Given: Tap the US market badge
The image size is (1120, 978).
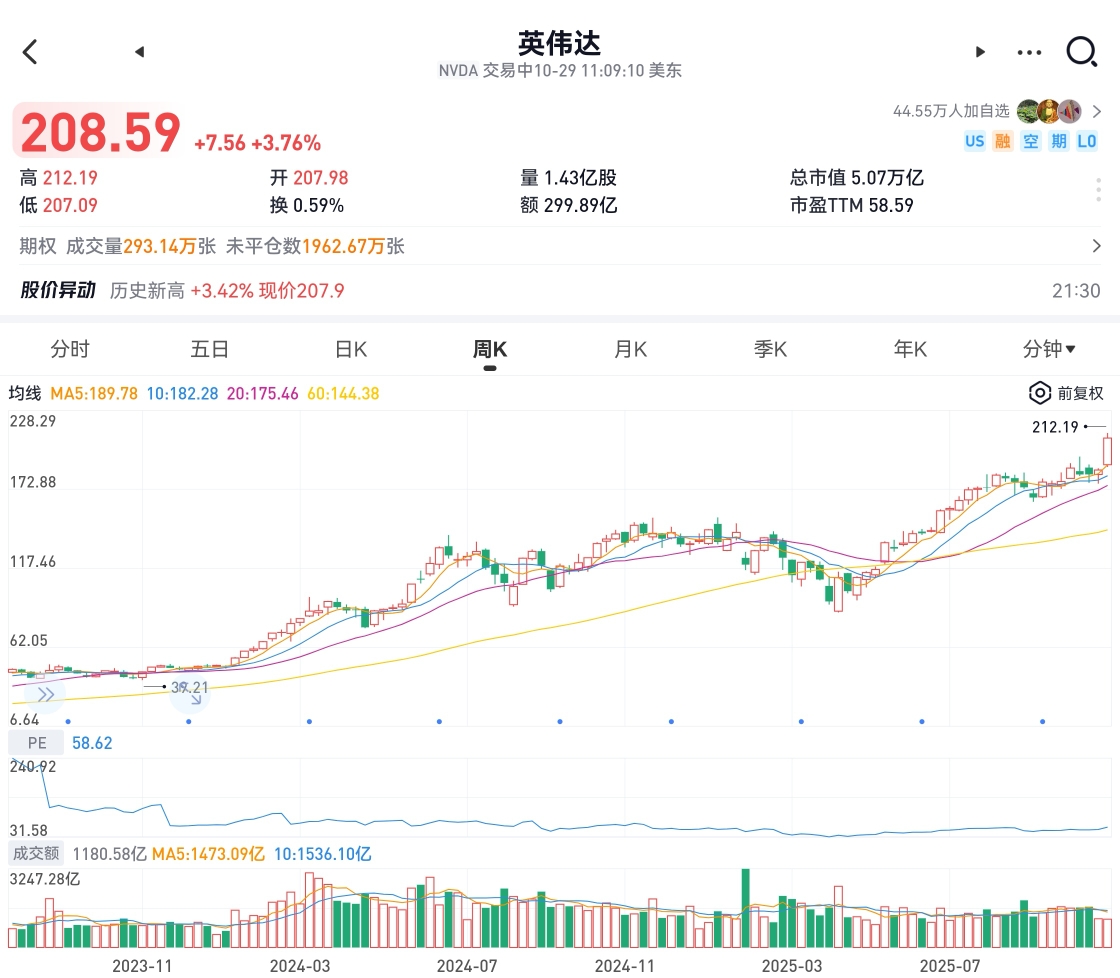Looking at the screenshot, I should click(x=974, y=141).
